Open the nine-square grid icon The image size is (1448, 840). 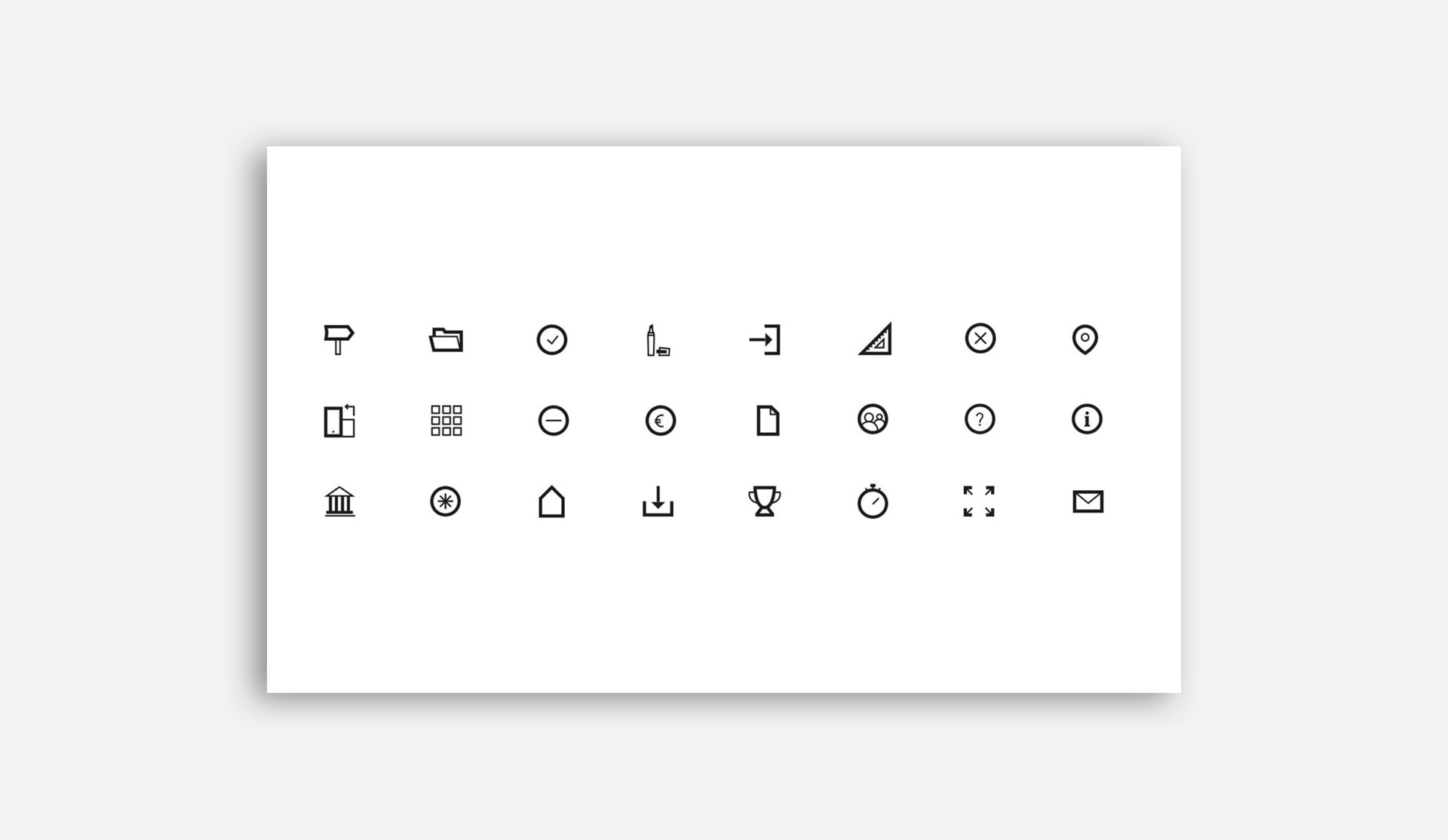[x=446, y=421]
